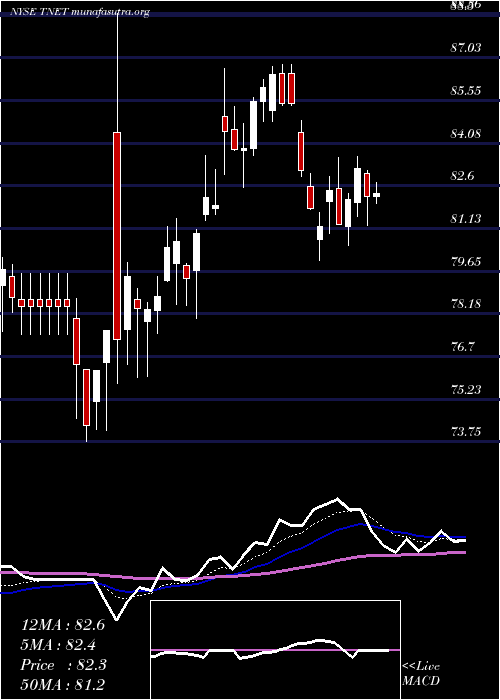Click the 85.55 price level label

pos(466,91)
